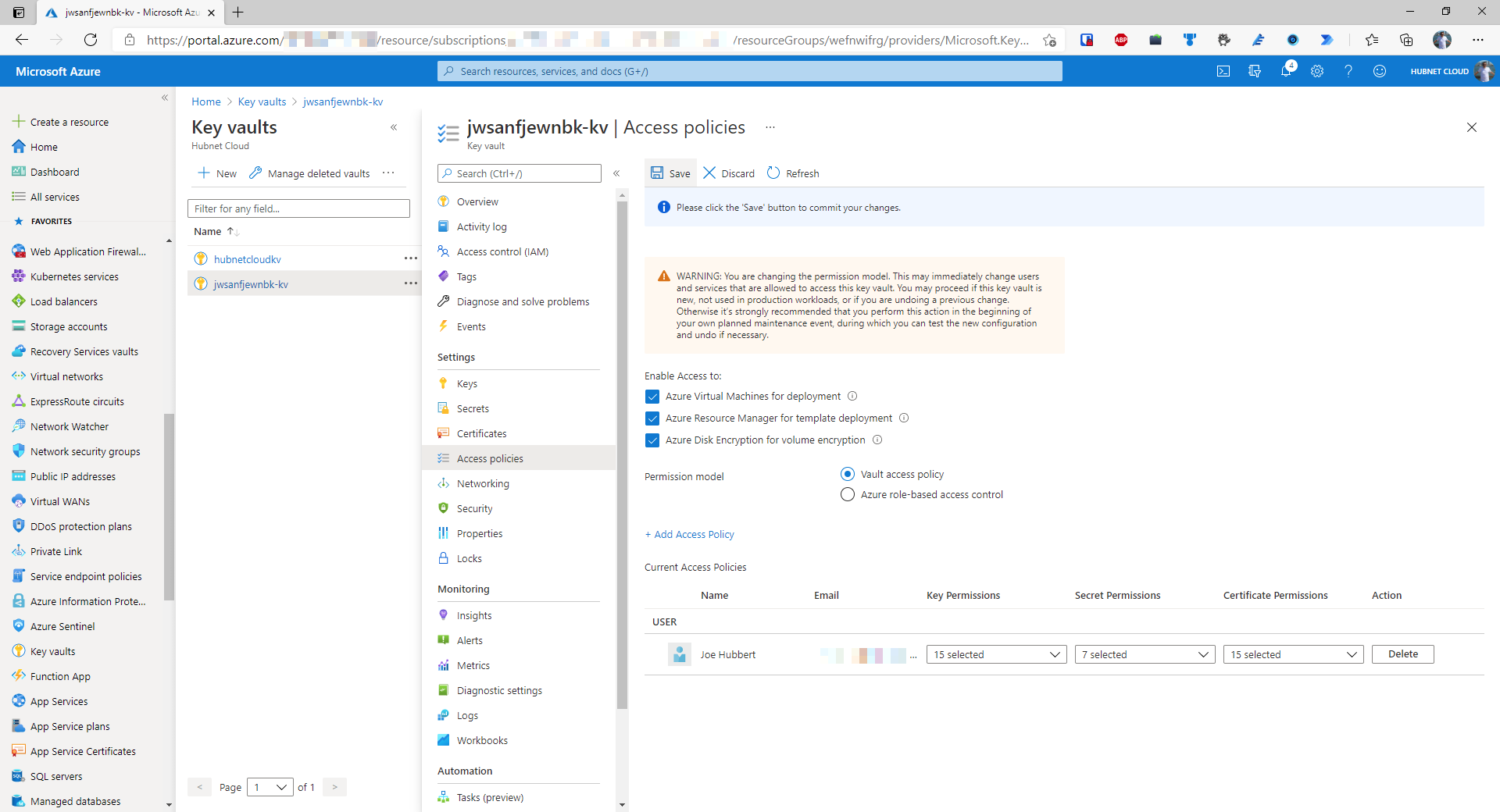Show info for Azure Virtual Machines deployment

click(x=852, y=396)
